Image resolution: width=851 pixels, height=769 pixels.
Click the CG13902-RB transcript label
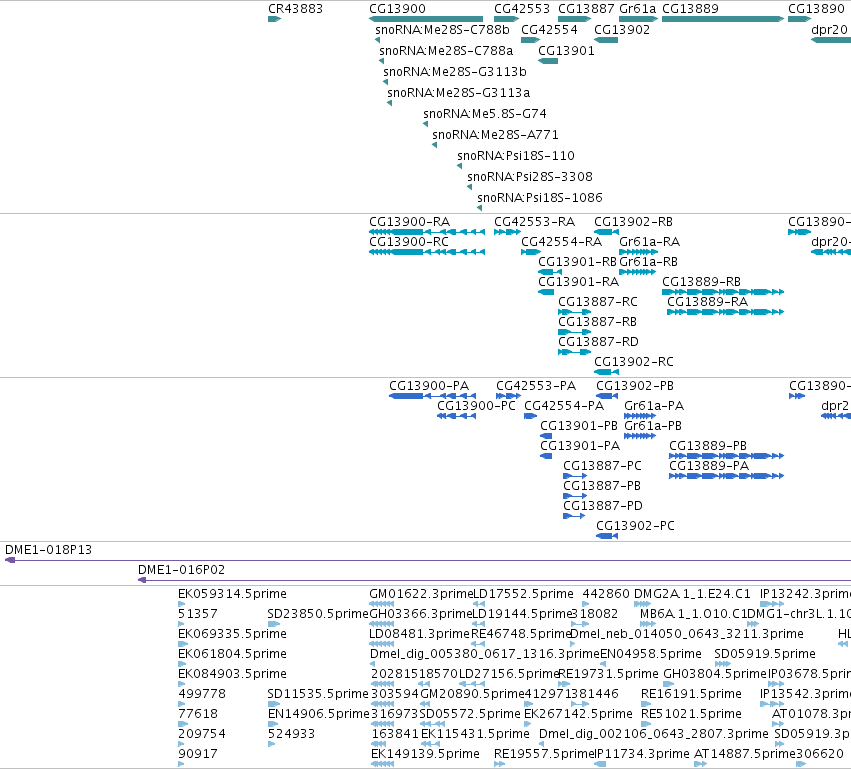click(633, 221)
